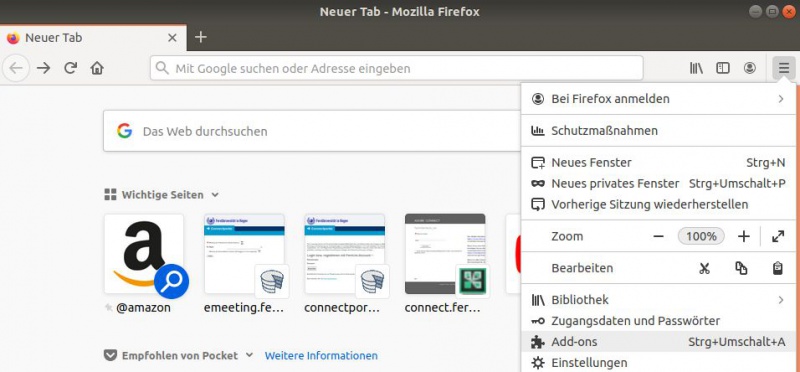This screenshot has width=800, height=372.
Task: Open the Firefox hamburger menu button
Action: 783,68
